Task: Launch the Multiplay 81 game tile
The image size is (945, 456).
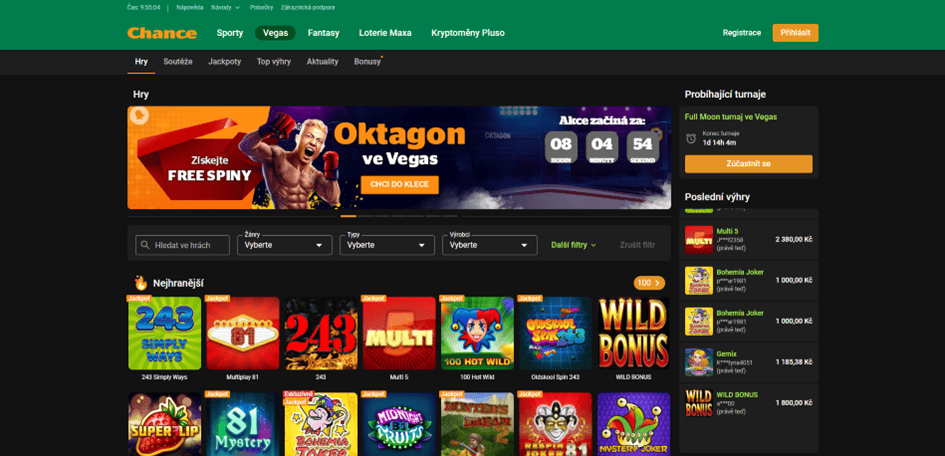Action: coord(243,333)
